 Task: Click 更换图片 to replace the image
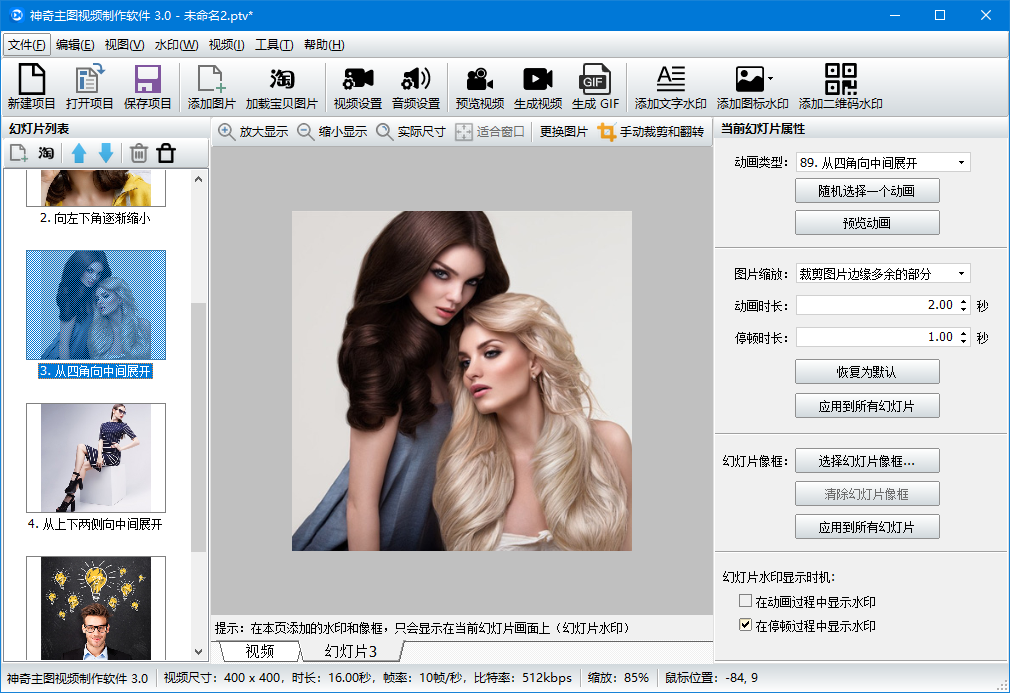click(x=564, y=131)
